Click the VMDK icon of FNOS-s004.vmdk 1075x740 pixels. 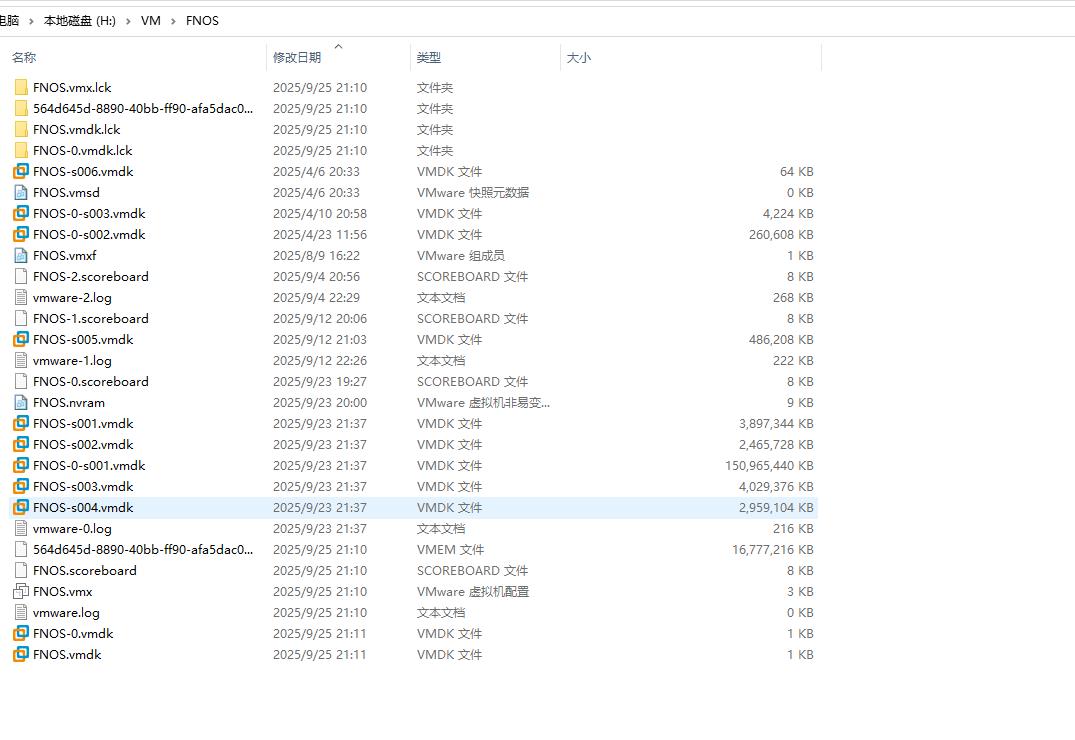coord(21,508)
